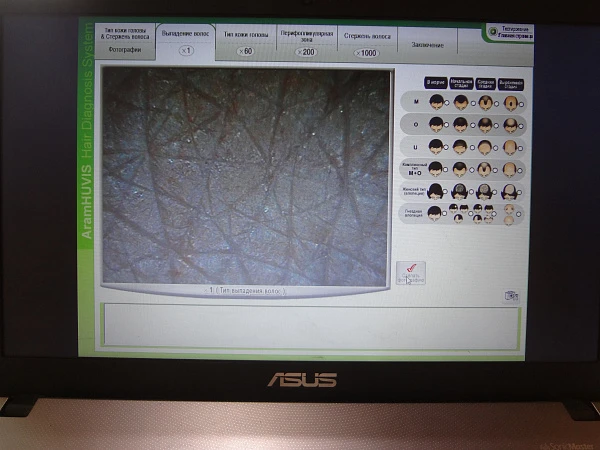Open the 'Выпадение волос' ×1 tab
The width and height of the screenshot is (600, 450).
187,40
